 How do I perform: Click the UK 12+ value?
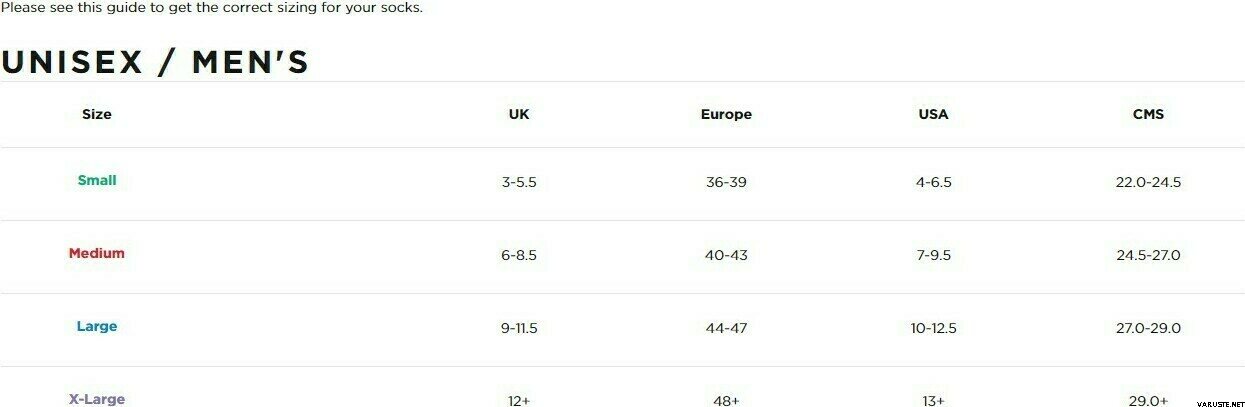519,401
